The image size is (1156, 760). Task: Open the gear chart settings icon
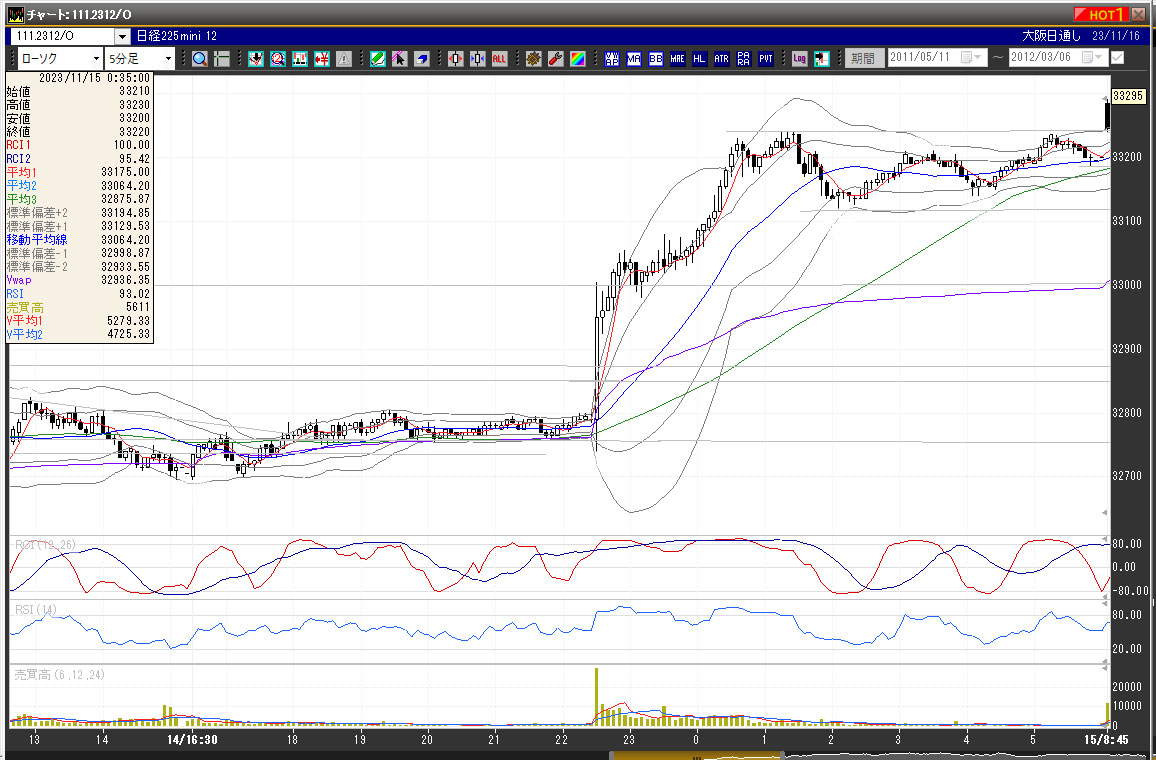pyautogui.click(x=534, y=59)
